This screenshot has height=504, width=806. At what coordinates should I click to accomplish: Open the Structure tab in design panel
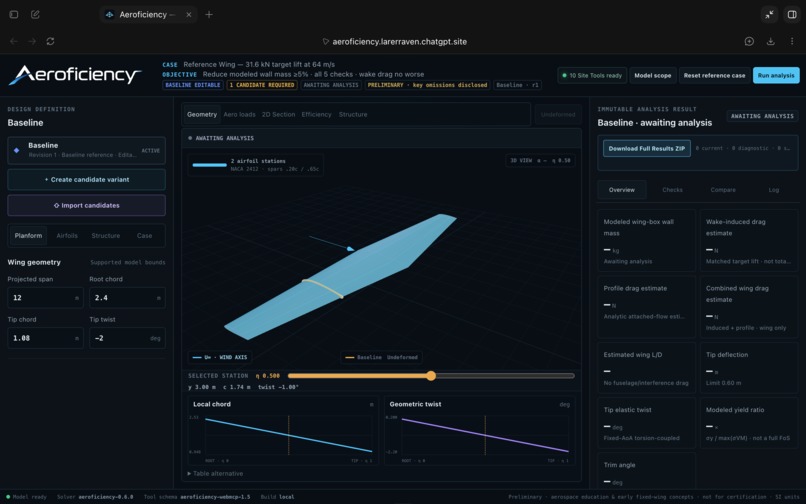(x=105, y=236)
